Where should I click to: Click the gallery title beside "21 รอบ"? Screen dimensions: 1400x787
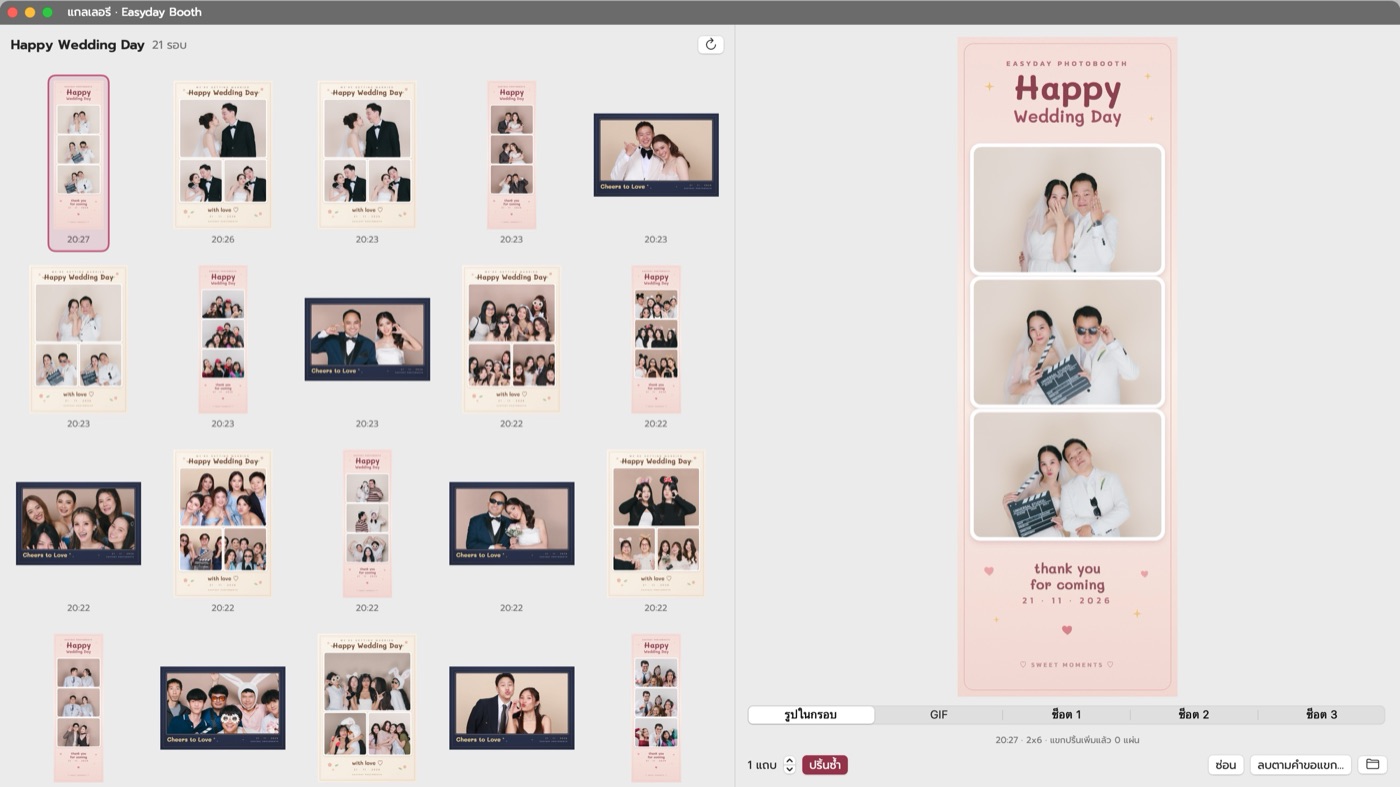click(78, 45)
